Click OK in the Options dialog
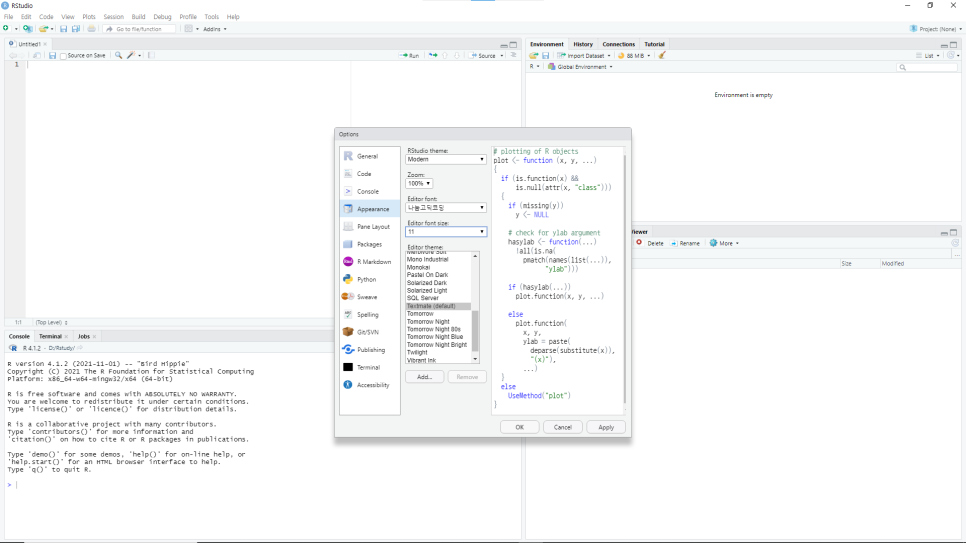This screenshot has width=966, height=543. (519, 427)
